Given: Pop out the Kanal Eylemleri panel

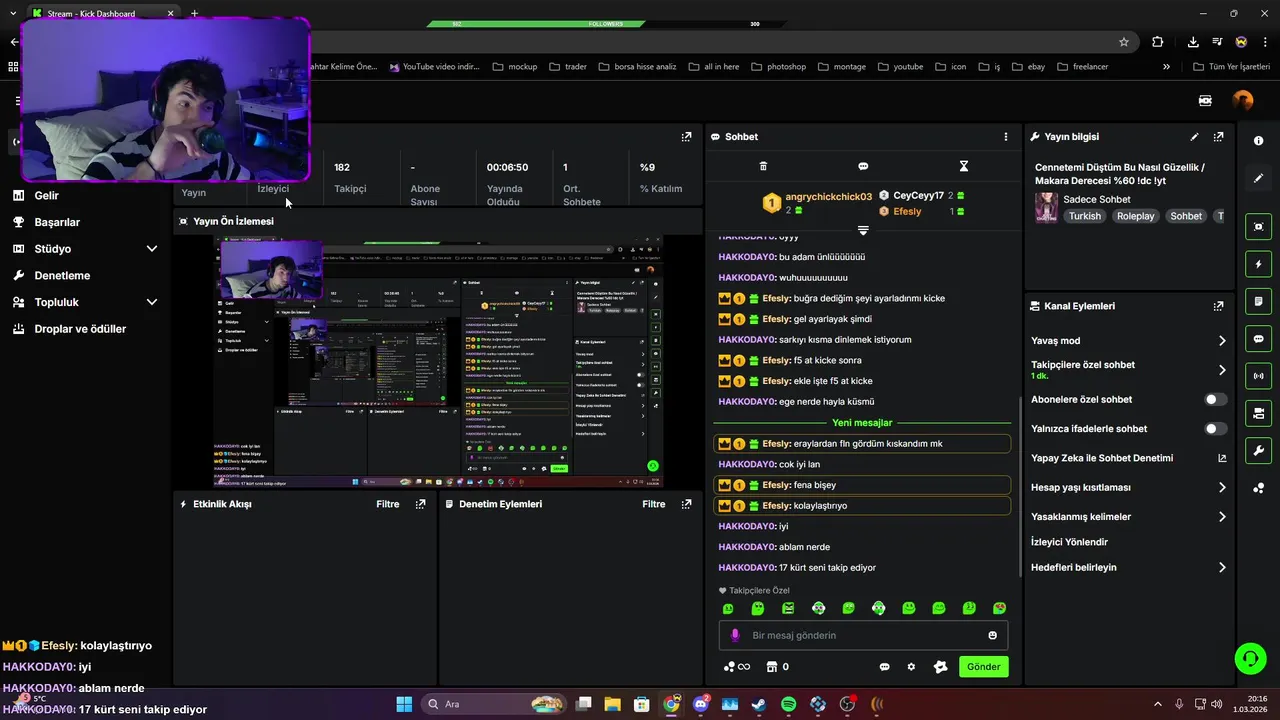Looking at the screenshot, I should pos(1218,306).
